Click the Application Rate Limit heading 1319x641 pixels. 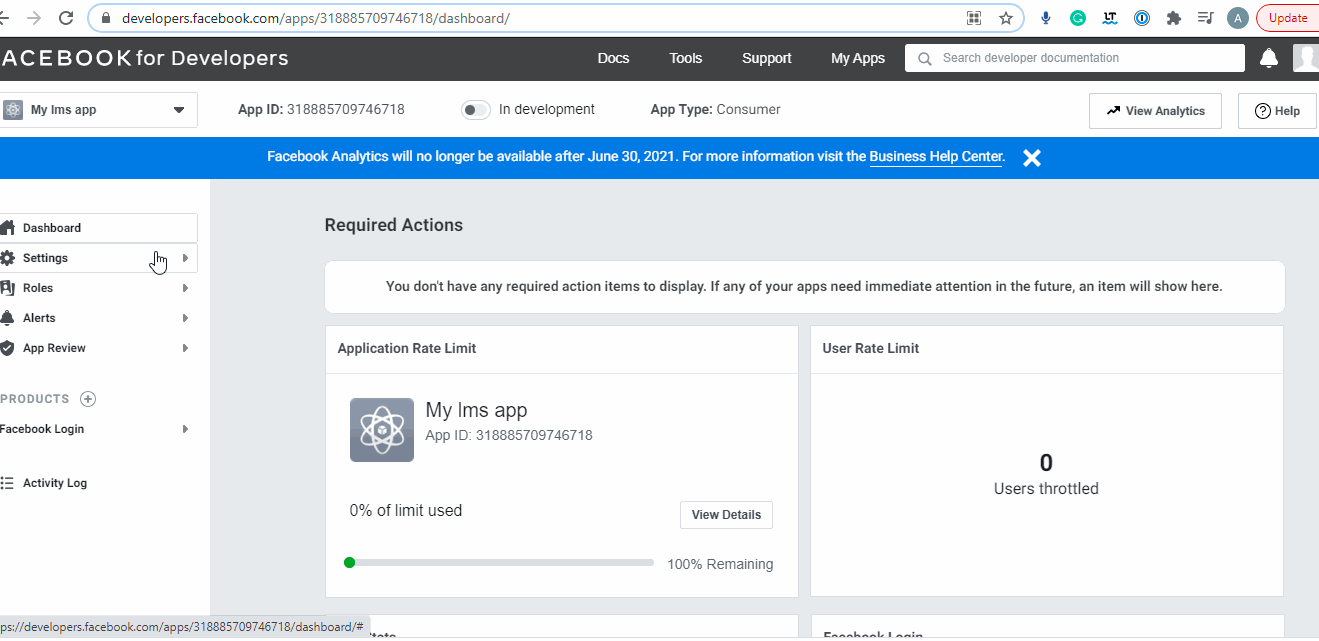(x=407, y=349)
